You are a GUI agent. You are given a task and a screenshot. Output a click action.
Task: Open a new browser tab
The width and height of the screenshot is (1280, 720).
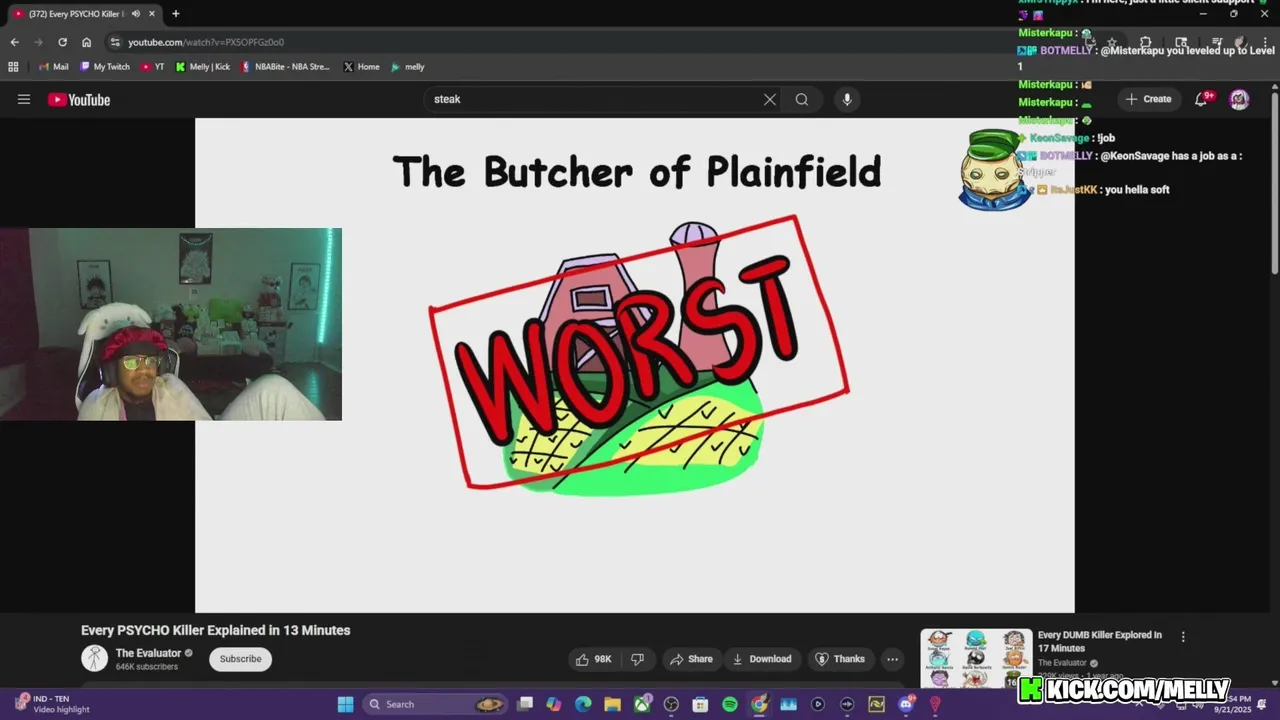tap(176, 14)
